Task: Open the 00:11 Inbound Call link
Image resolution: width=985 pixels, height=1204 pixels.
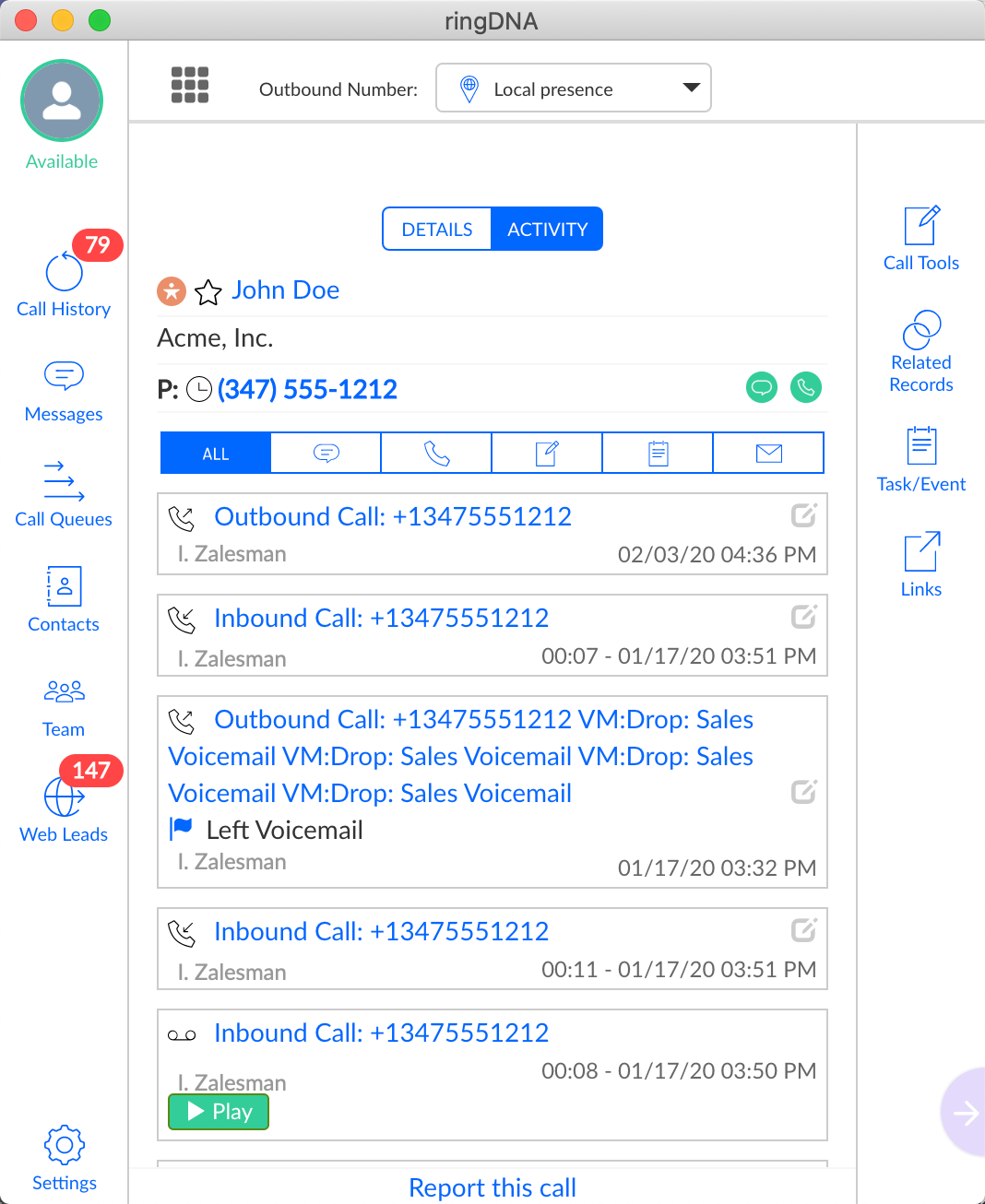Action: 382,931
